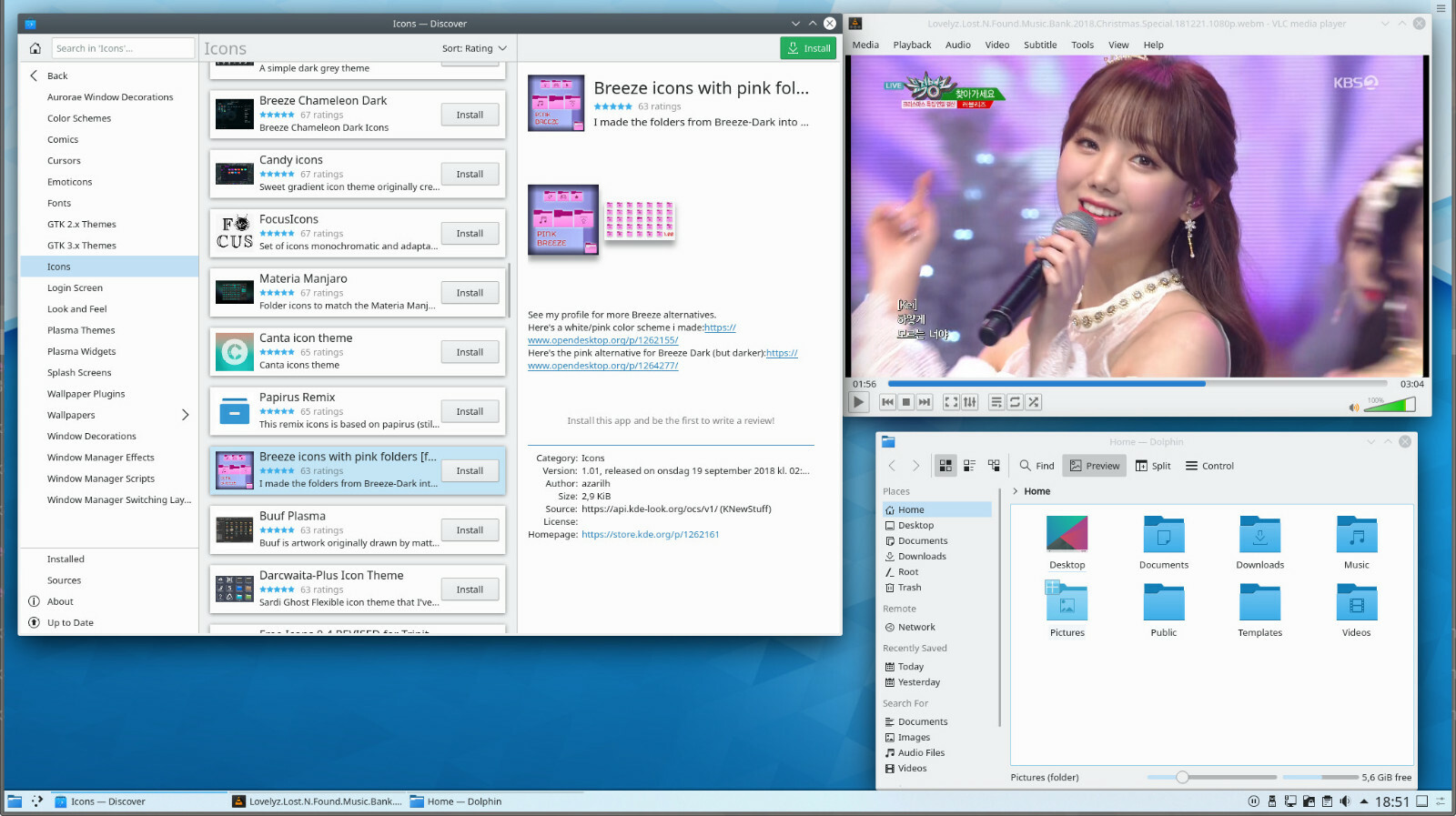Skip to previous track in VLC
Image resolution: width=1456 pixels, height=816 pixels.
[887, 402]
